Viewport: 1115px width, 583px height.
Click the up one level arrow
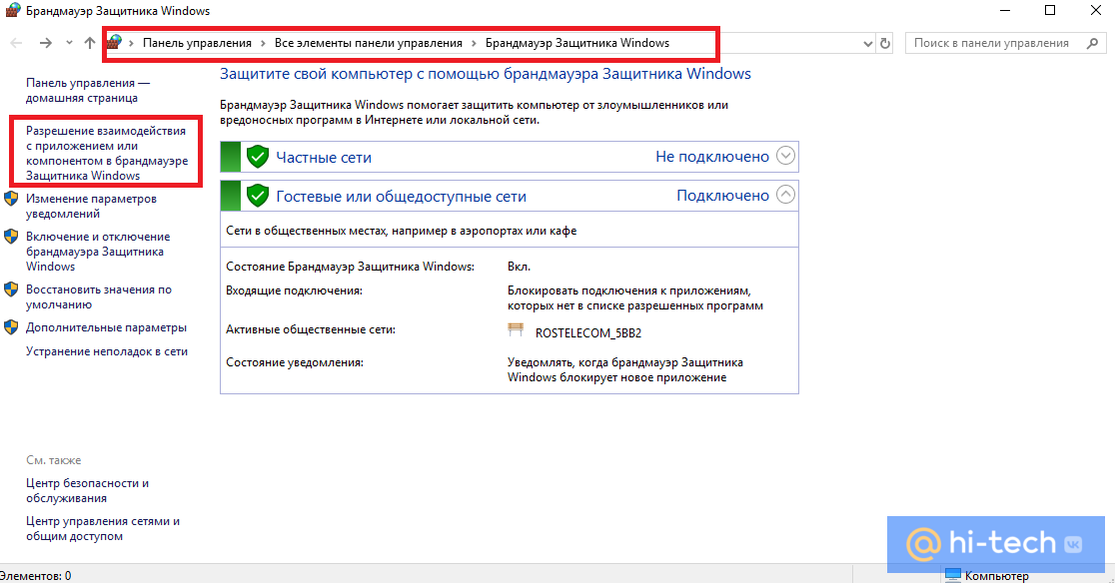[x=90, y=43]
